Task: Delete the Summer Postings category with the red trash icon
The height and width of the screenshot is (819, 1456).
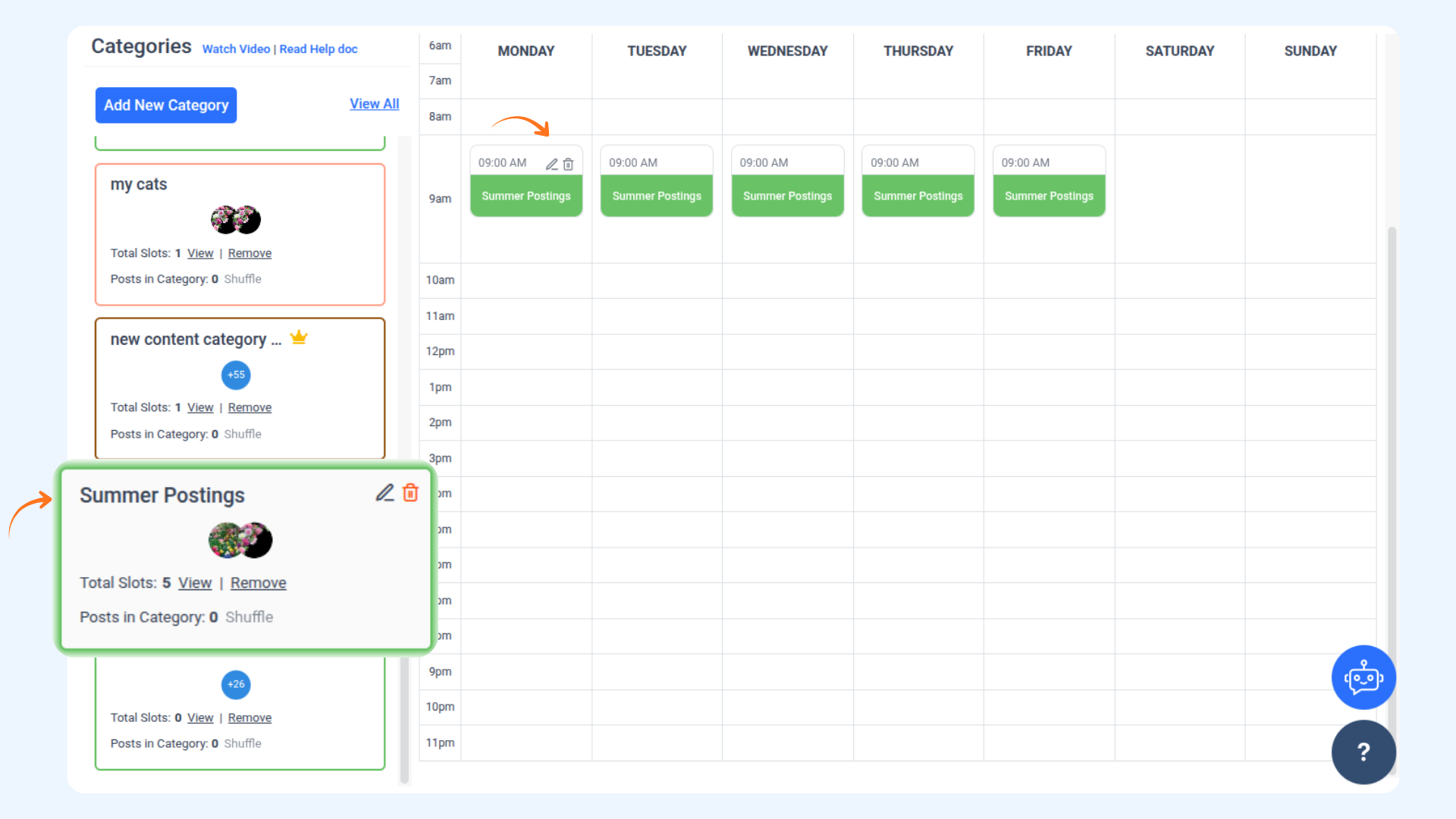Action: coord(410,493)
